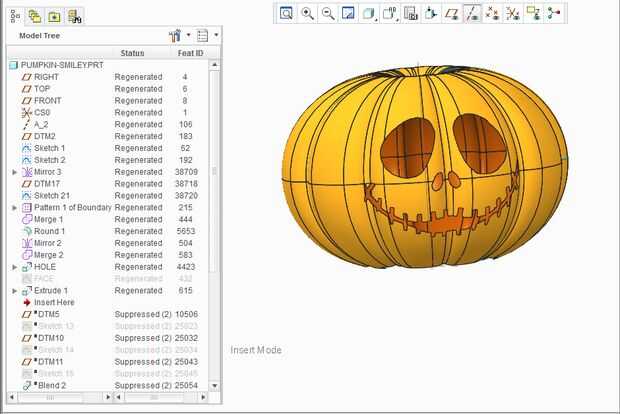Select the DTM2 datum plane
Image resolution: width=620 pixels, height=414 pixels.
(x=45, y=136)
